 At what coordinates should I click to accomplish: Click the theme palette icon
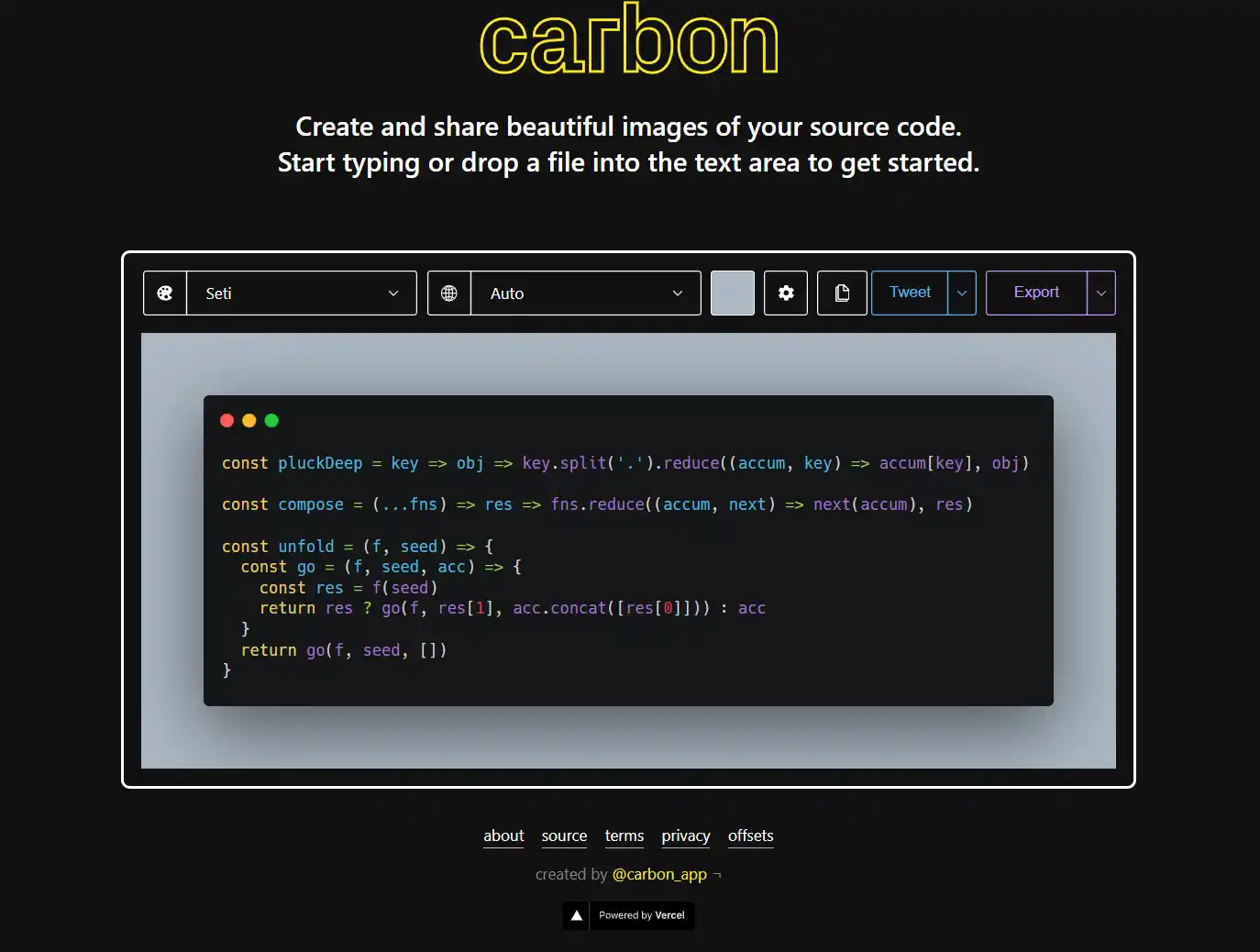(x=165, y=293)
